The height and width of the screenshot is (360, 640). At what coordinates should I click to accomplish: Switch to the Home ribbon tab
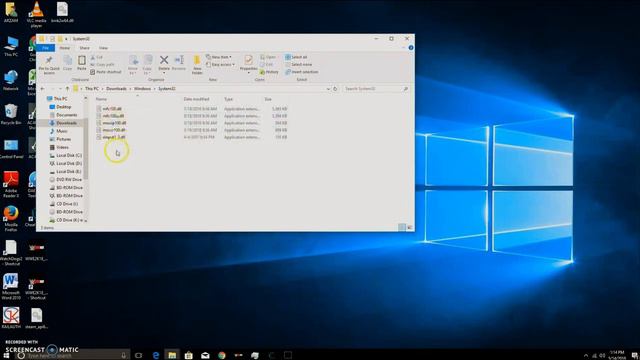pos(64,48)
